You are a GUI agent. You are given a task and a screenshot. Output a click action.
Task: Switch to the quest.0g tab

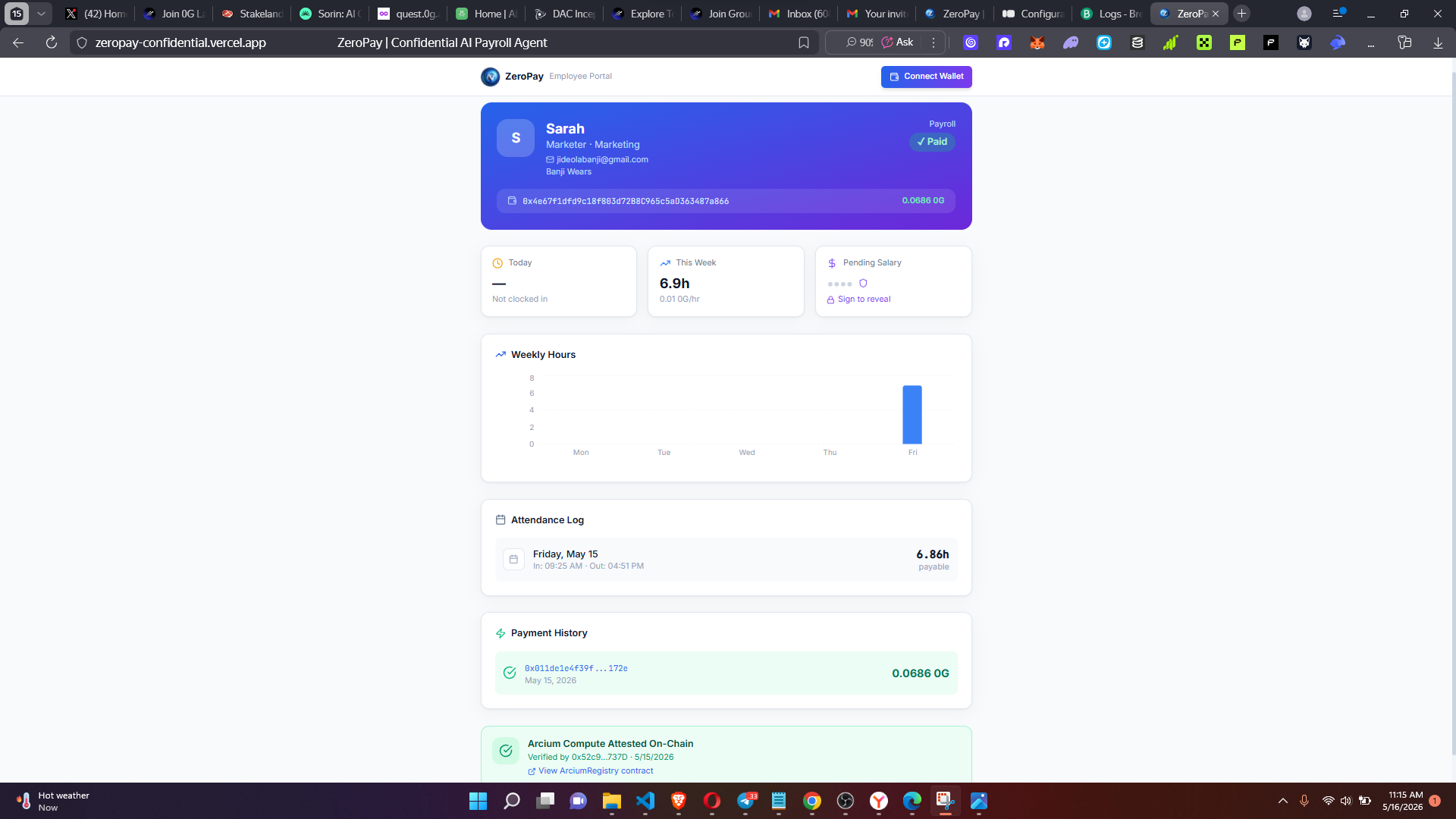pyautogui.click(x=409, y=14)
